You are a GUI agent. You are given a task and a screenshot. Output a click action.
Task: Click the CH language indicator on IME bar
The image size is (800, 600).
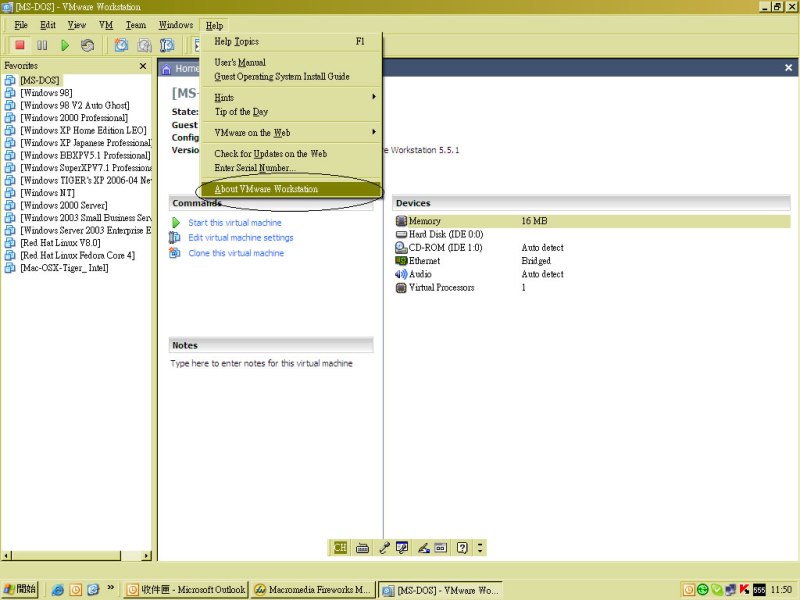(x=340, y=548)
